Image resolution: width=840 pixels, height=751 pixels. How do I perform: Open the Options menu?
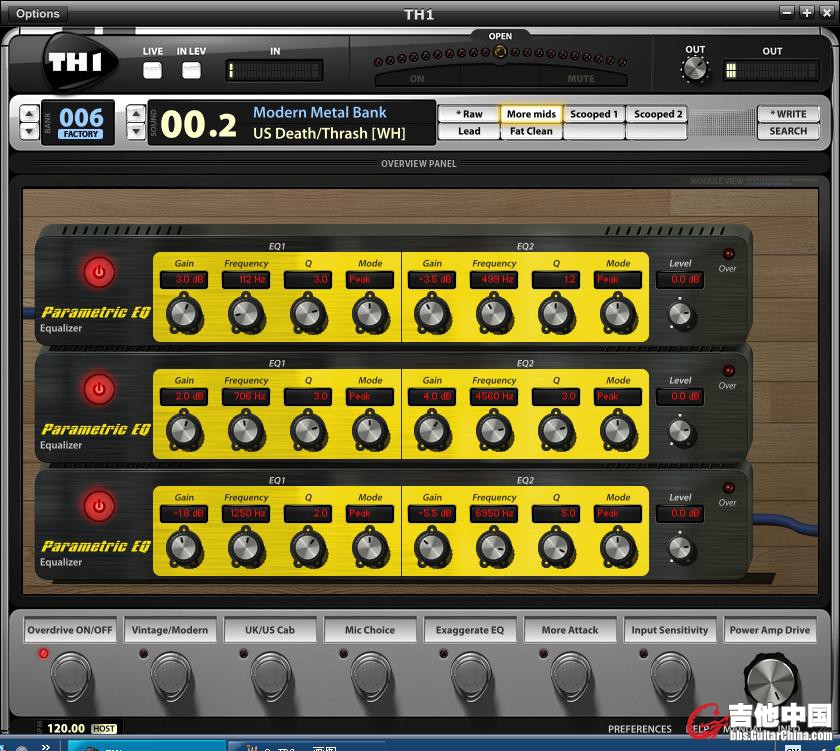(38, 13)
